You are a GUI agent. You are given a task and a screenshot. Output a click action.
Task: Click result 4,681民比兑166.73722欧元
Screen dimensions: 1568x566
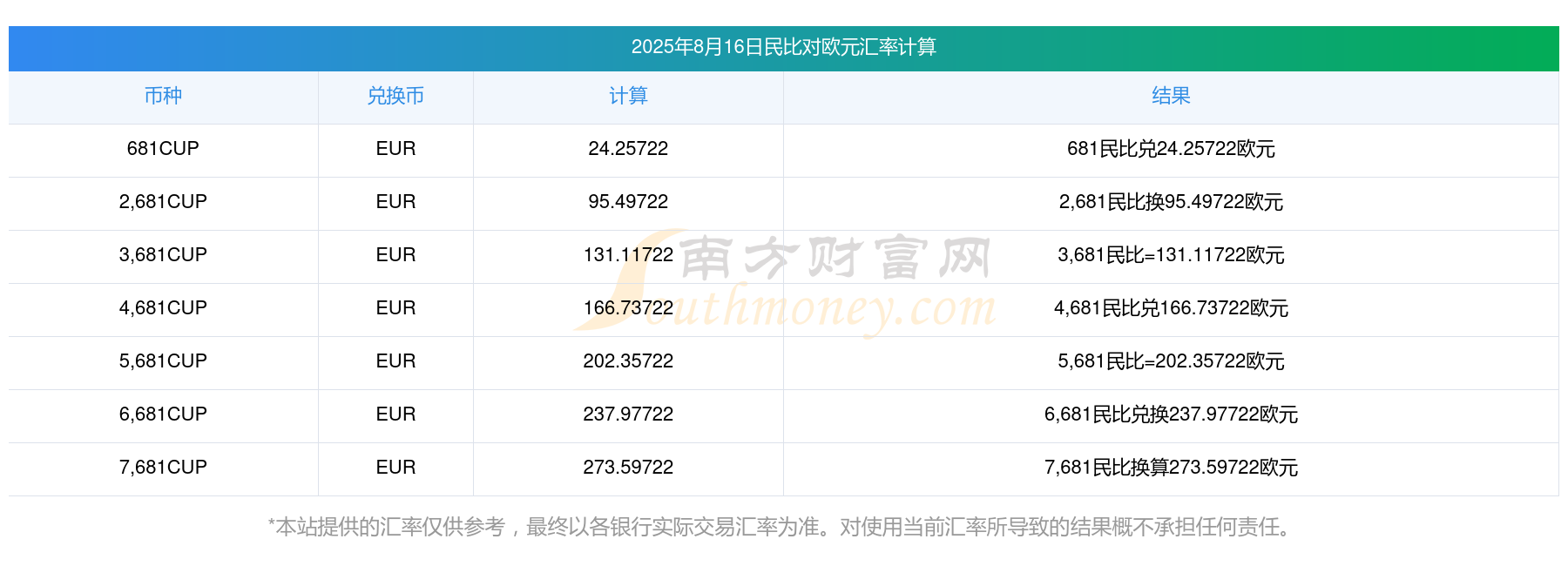coord(1171,308)
